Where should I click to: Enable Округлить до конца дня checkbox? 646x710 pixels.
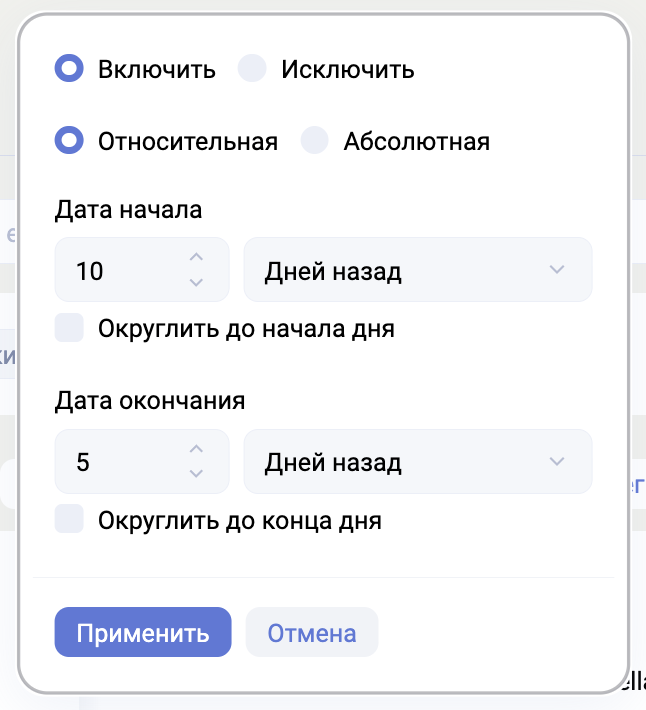click(69, 520)
